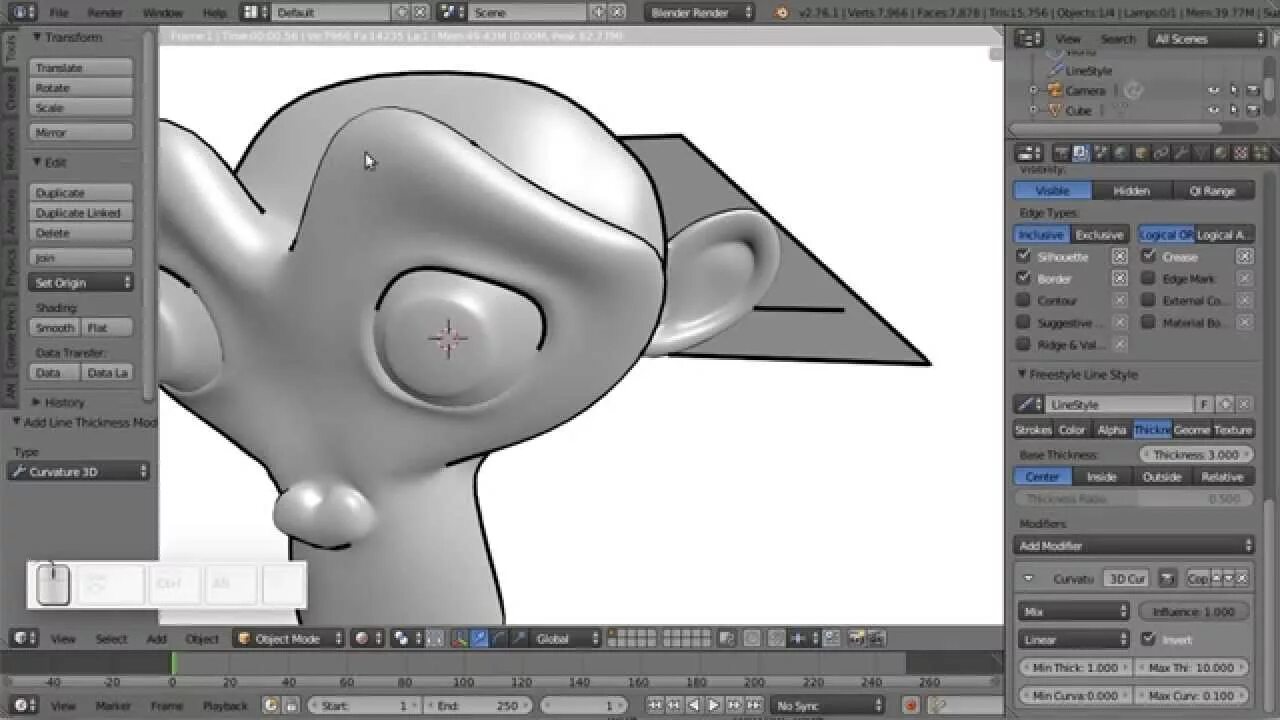1280x720 pixels.
Task: Adjust the base Thickness 3.000 slider
Action: pyautogui.click(x=1194, y=454)
